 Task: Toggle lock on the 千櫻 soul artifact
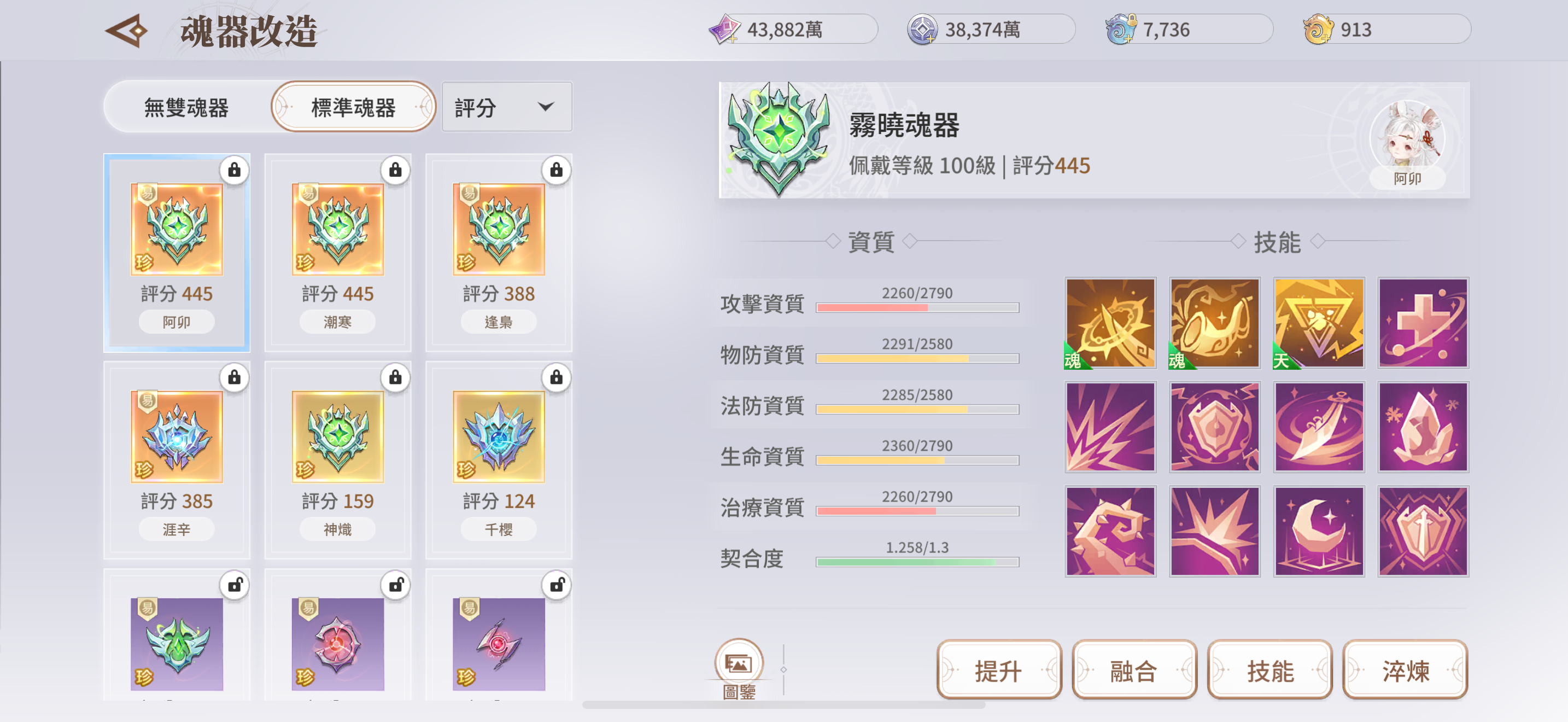555,377
